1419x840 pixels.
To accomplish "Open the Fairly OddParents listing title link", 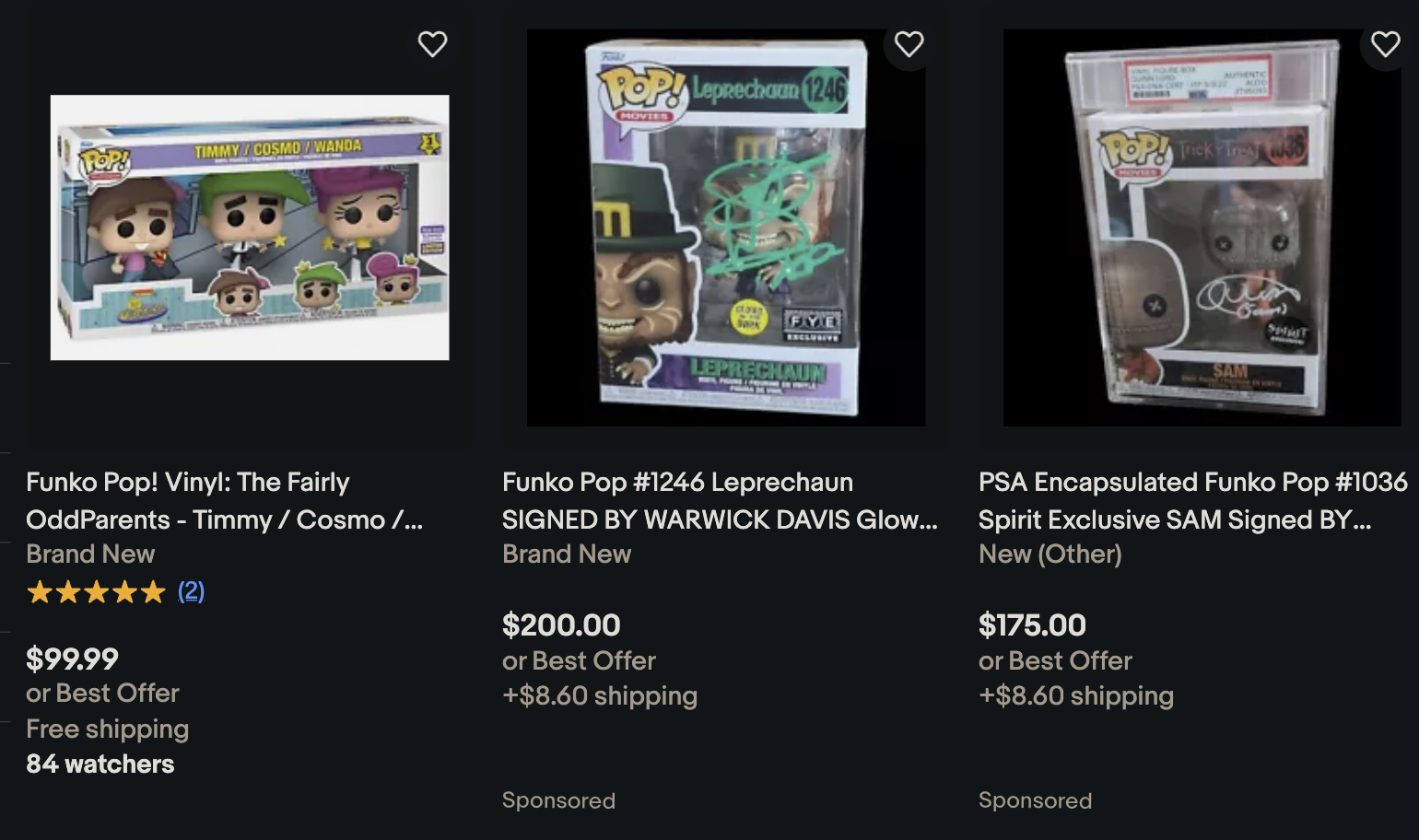I will [224, 501].
